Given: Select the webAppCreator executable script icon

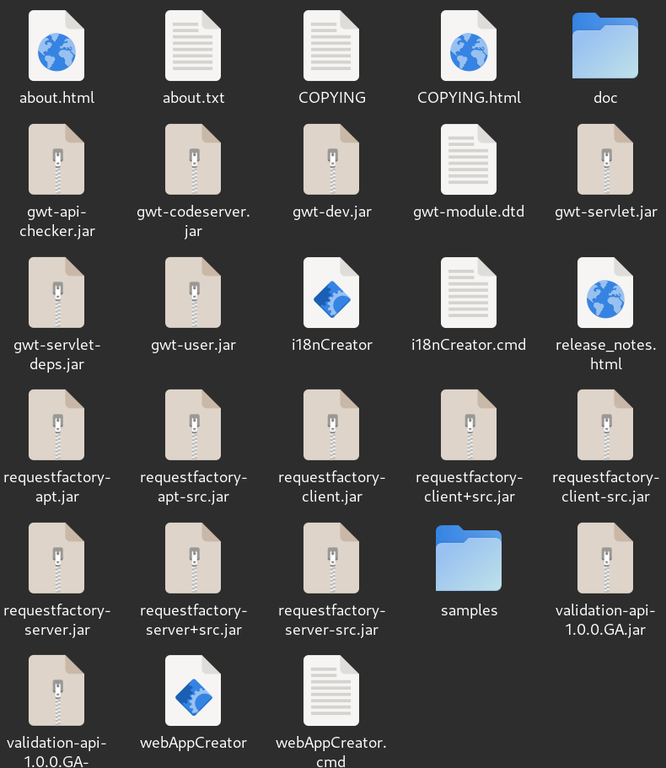Looking at the screenshot, I should pos(193,690).
